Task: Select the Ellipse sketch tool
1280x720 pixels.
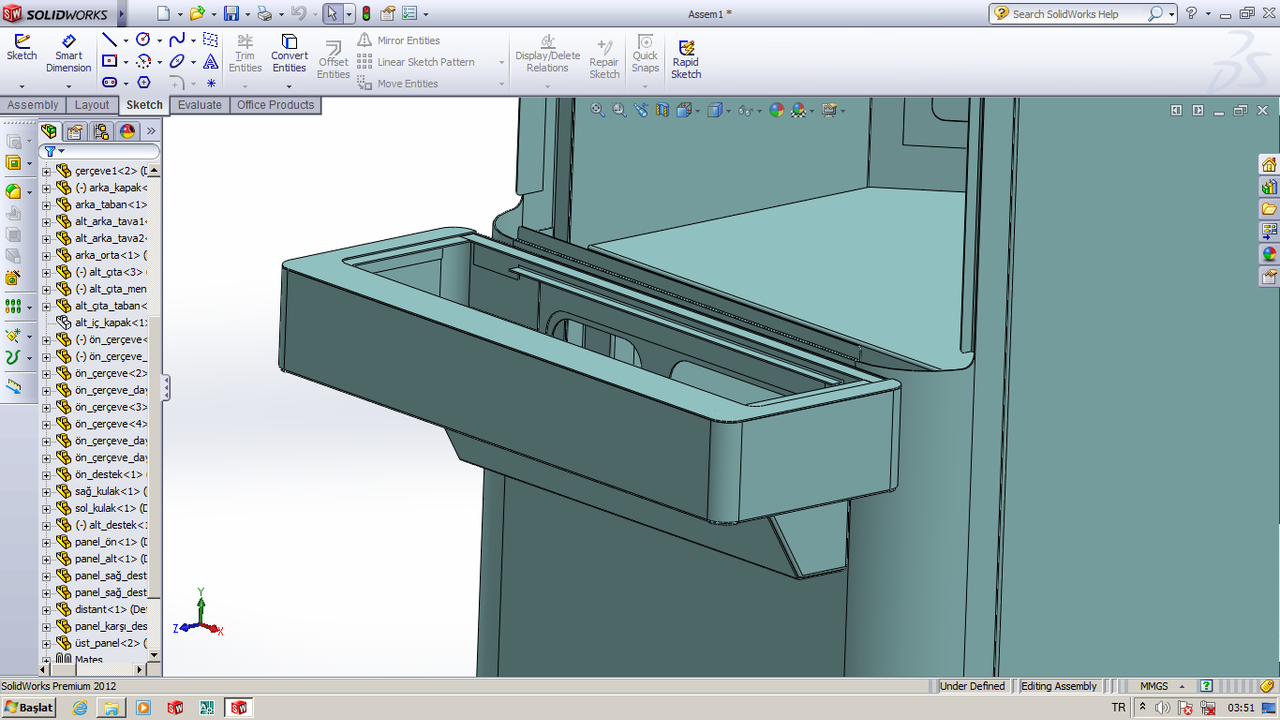Action: click(177, 62)
